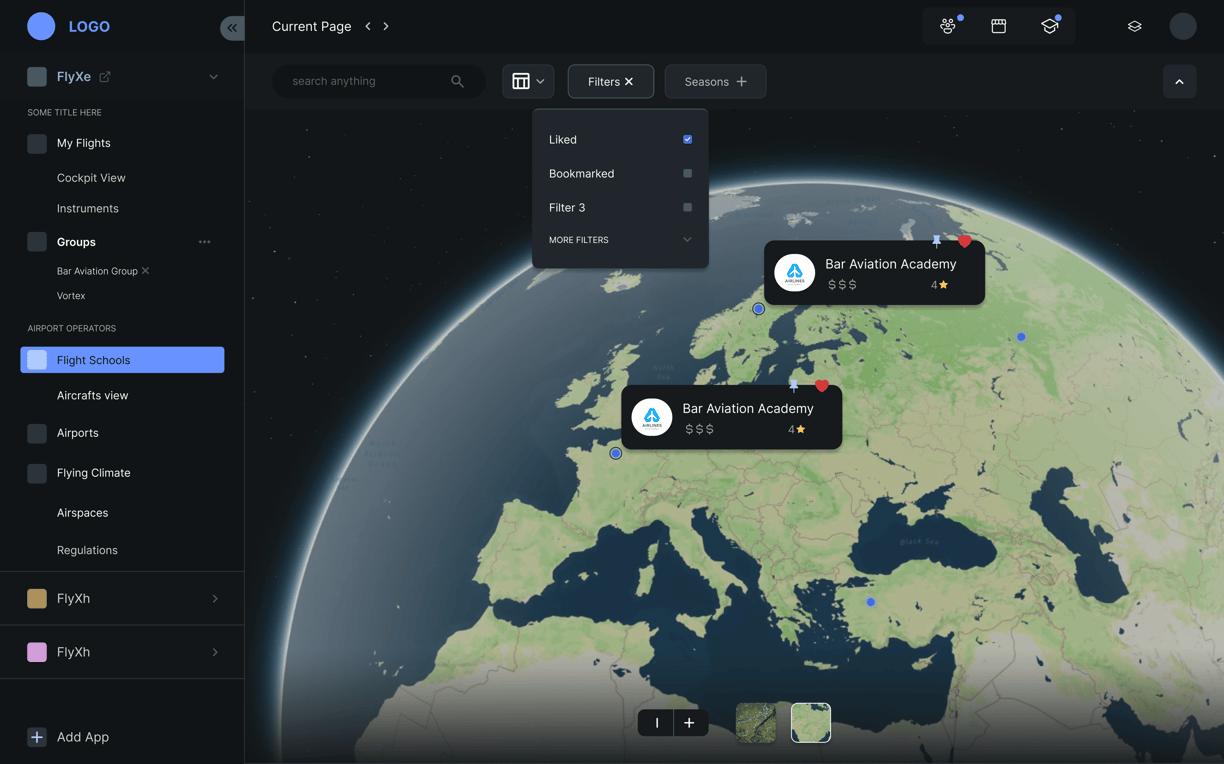Close the Filters dropdown button
The height and width of the screenshot is (764, 1224).
tap(611, 82)
